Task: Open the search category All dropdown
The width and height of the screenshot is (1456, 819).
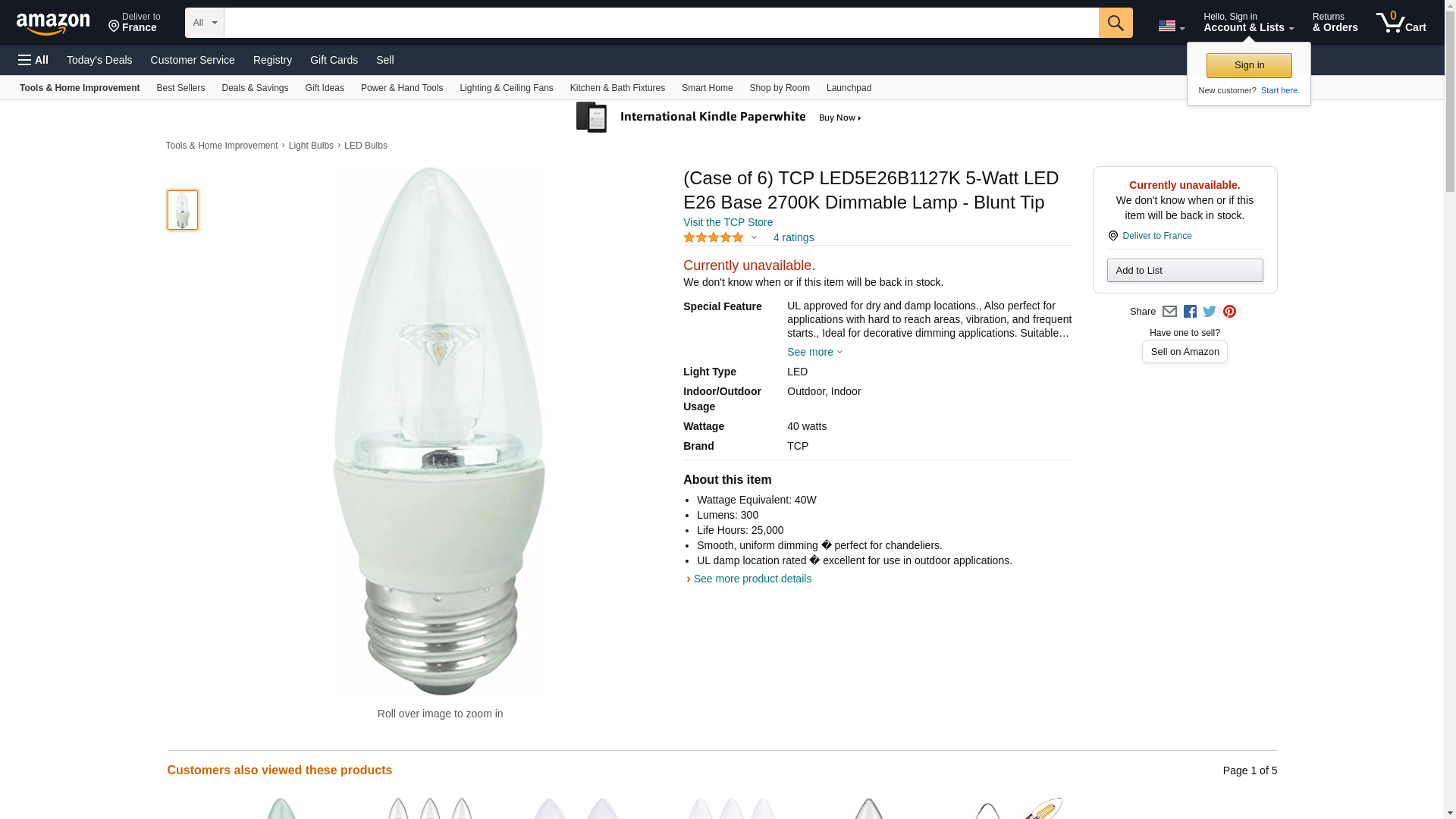Action: 205,23
